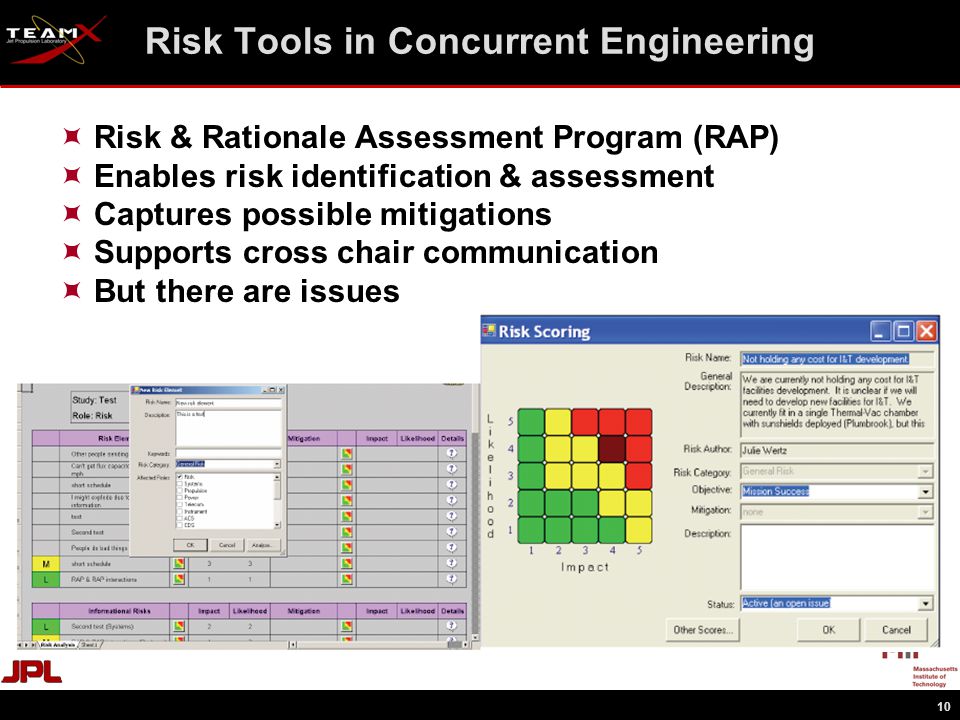Click Affected Roles list scroll-up arrow
Viewport: 960px width, 720px height.
277,477
